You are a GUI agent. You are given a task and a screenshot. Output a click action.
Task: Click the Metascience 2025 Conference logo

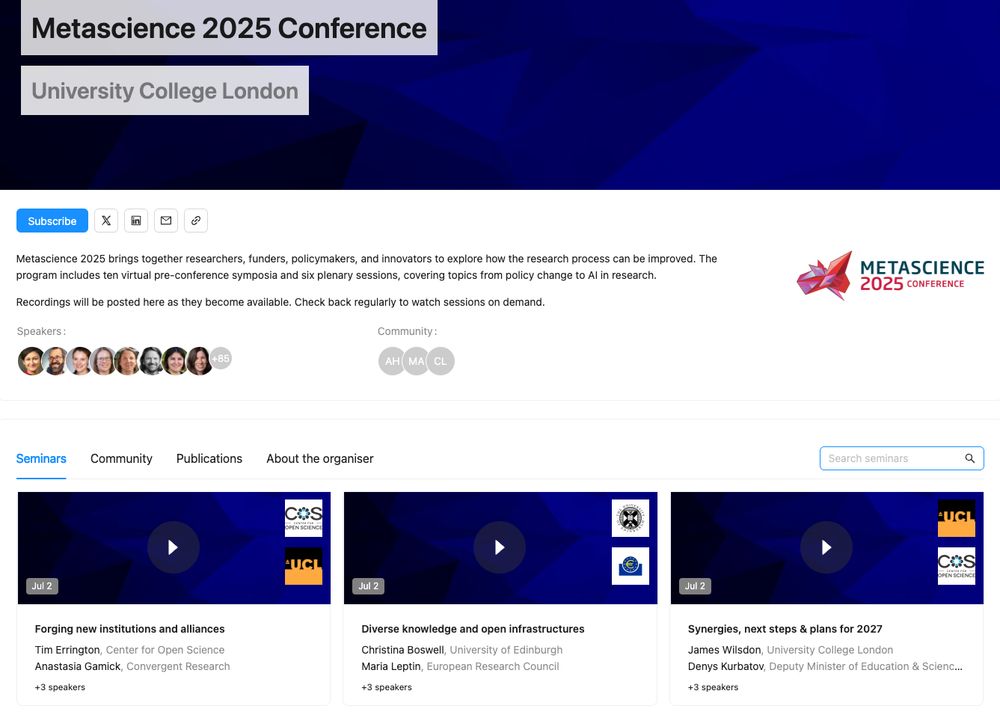(890, 275)
